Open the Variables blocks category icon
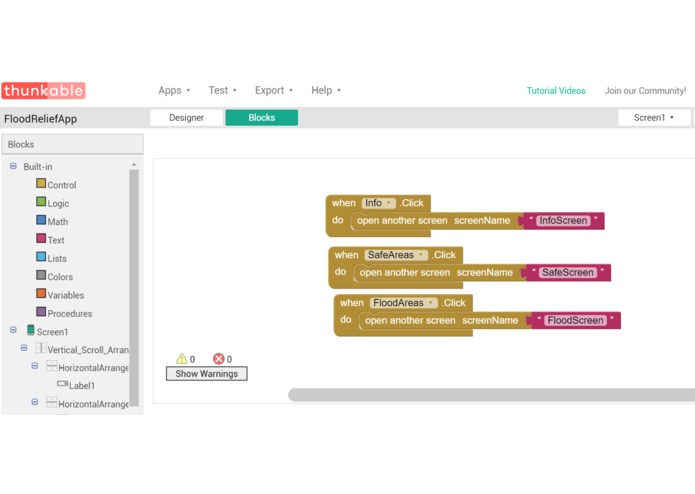This screenshot has width=695, height=494. coord(41,294)
